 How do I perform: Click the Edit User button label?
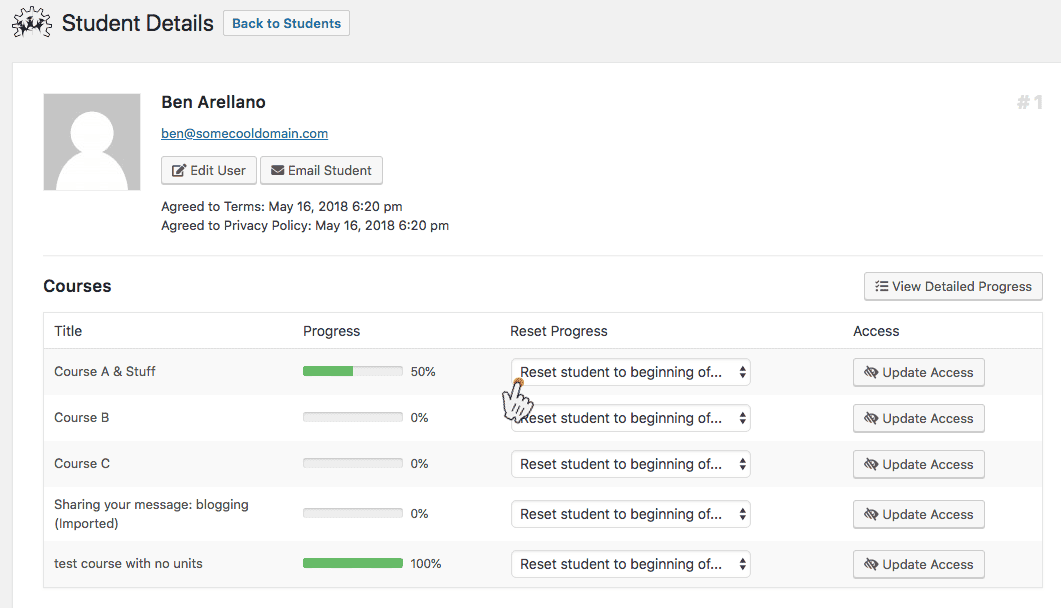(218, 170)
